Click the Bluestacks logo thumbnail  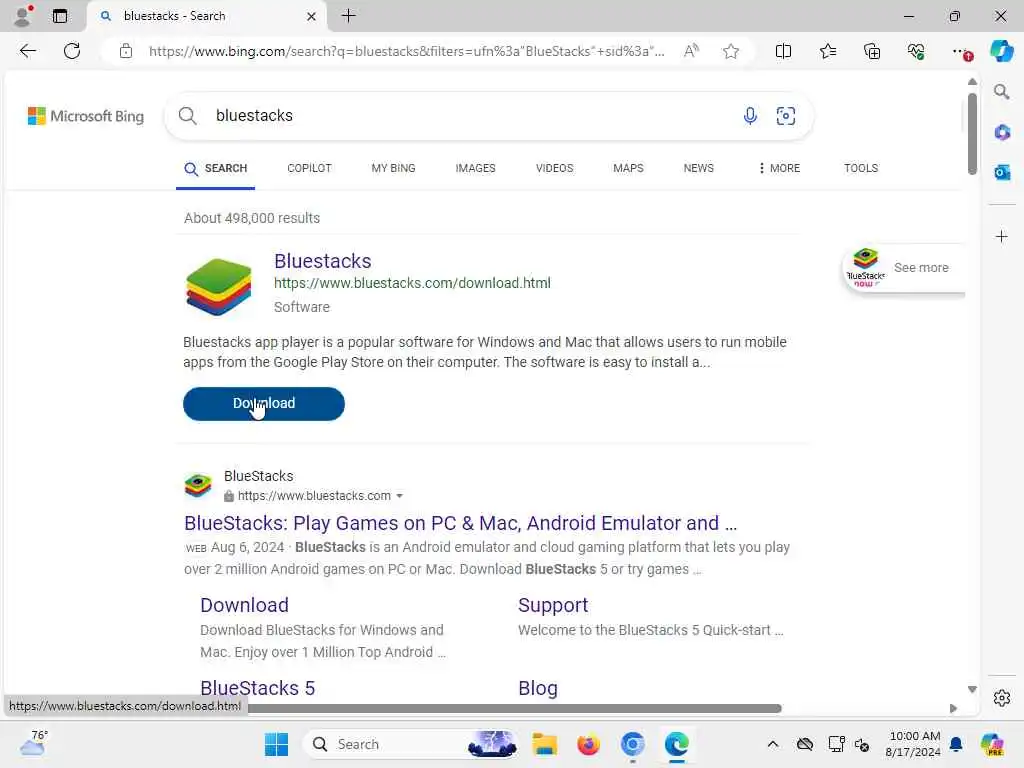(x=218, y=286)
